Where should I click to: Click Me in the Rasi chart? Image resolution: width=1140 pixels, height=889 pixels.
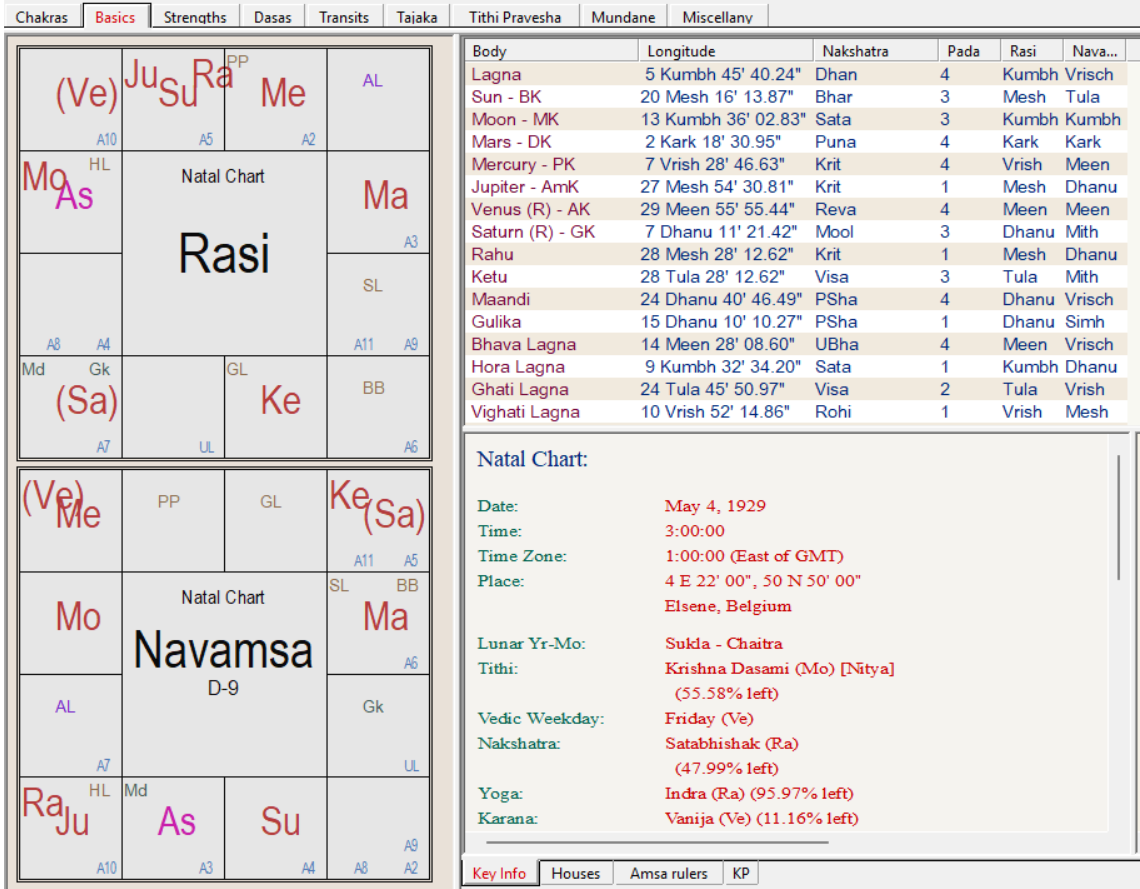pos(283,93)
